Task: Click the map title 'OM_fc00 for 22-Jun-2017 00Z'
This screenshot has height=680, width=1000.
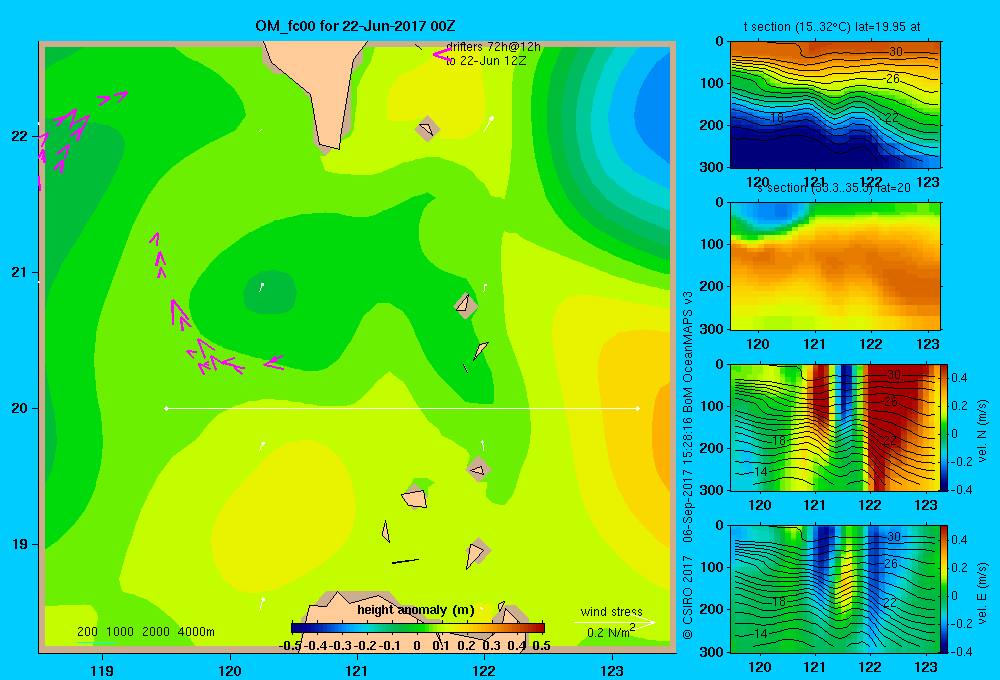Action: [355, 26]
